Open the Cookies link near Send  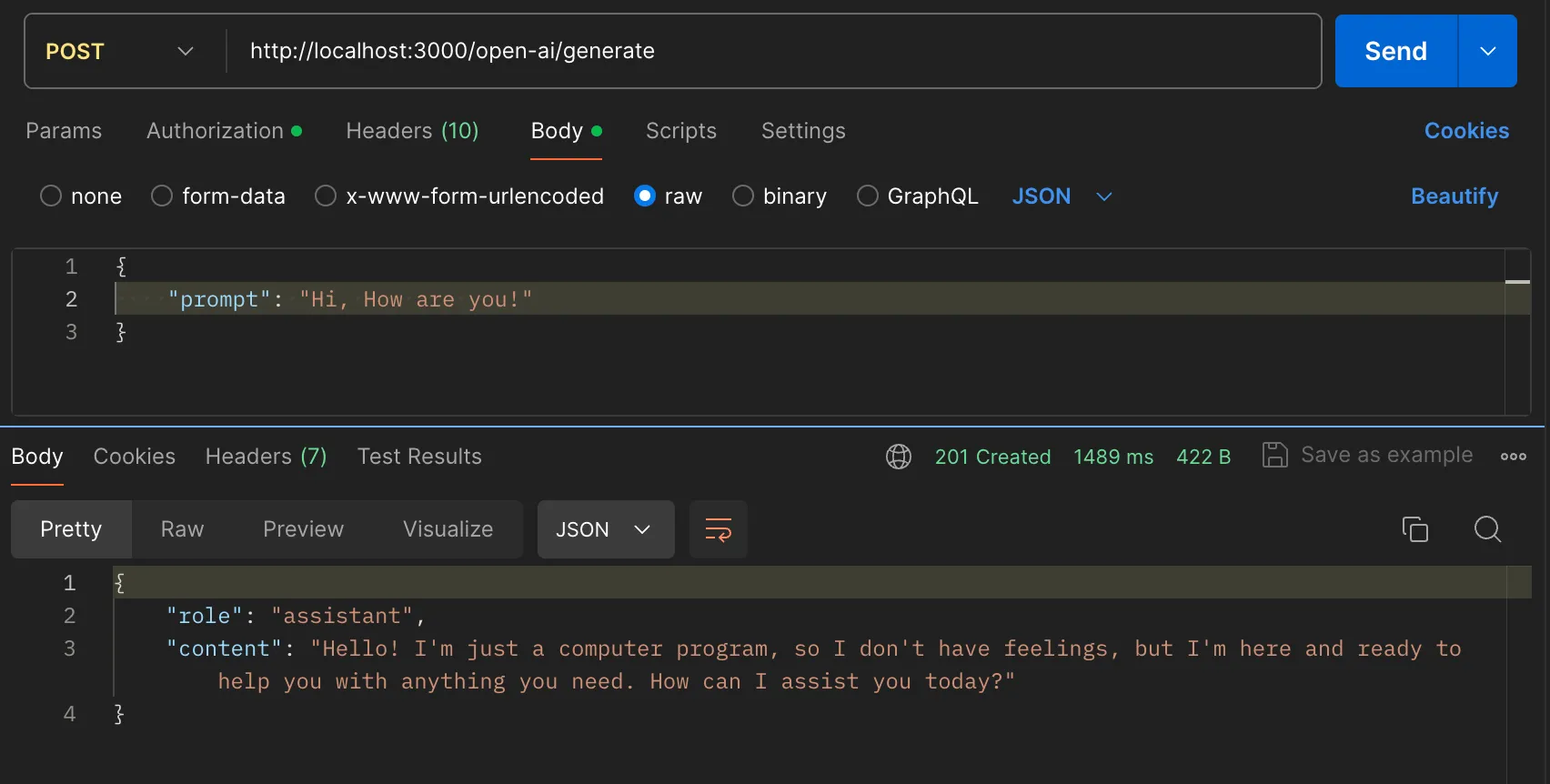pyautogui.click(x=1466, y=131)
